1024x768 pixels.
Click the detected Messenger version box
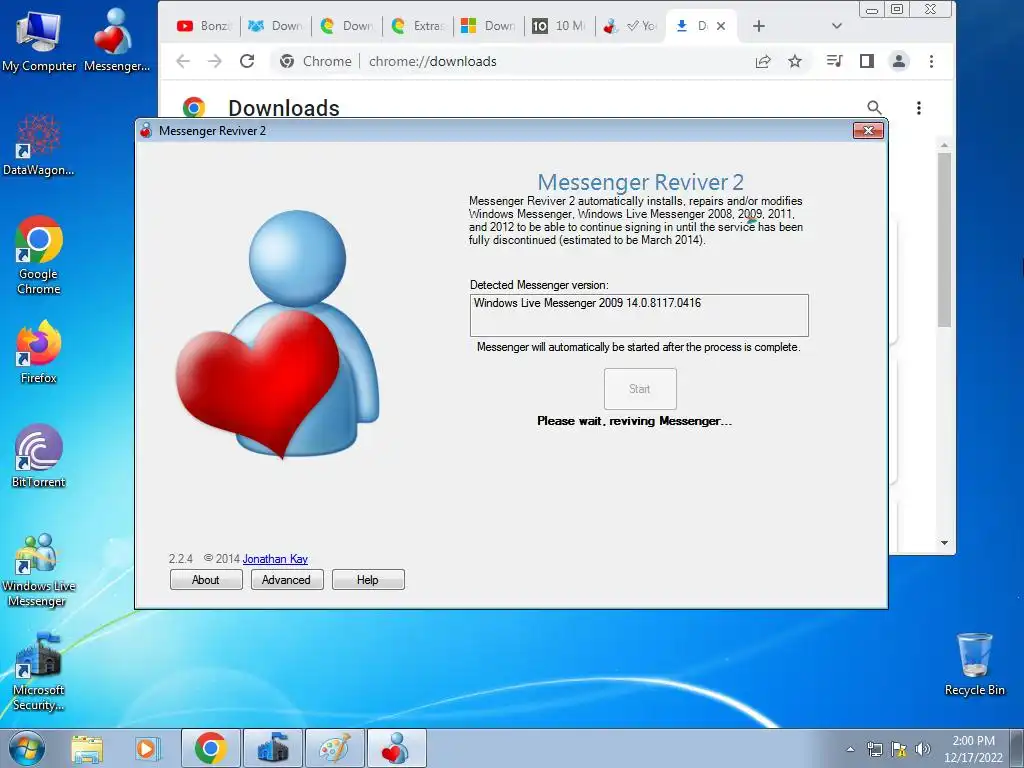click(639, 315)
